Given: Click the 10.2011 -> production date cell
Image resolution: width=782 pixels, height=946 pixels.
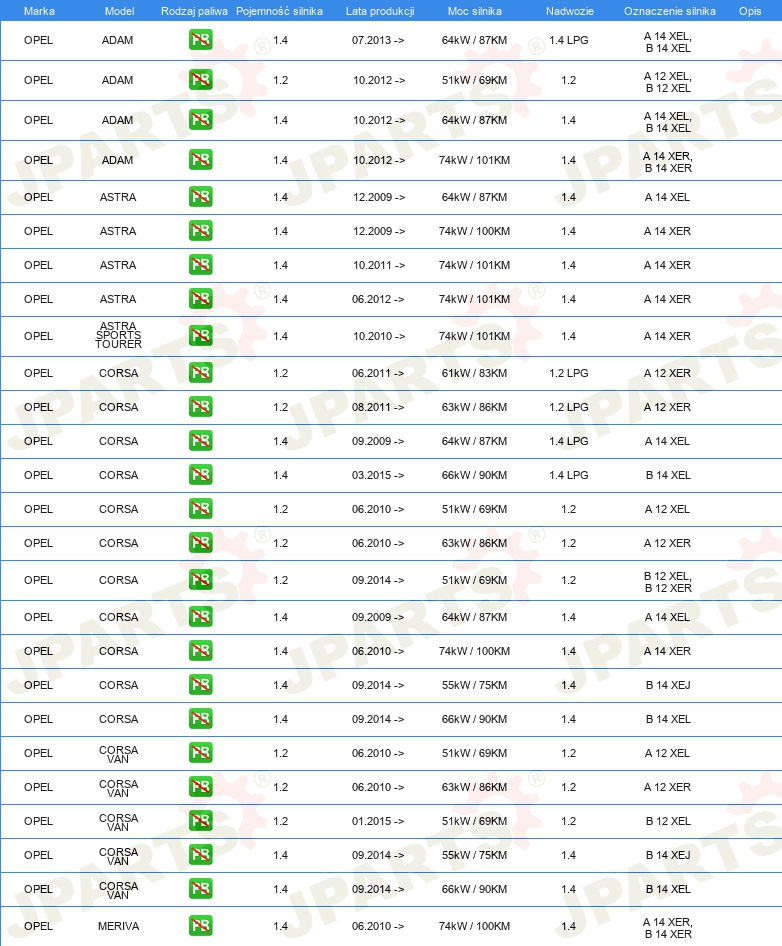Looking at the screenshot, I should (379, 265).
